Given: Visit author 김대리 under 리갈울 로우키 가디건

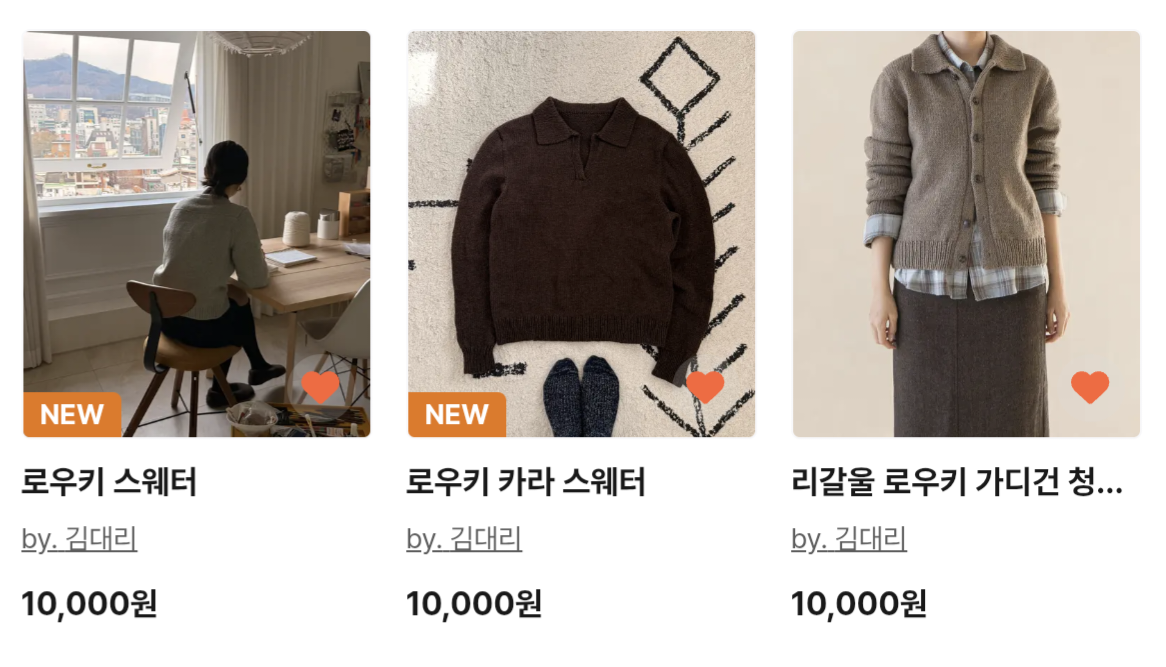Looking at the screenshot, I should (x=848, y=539).
